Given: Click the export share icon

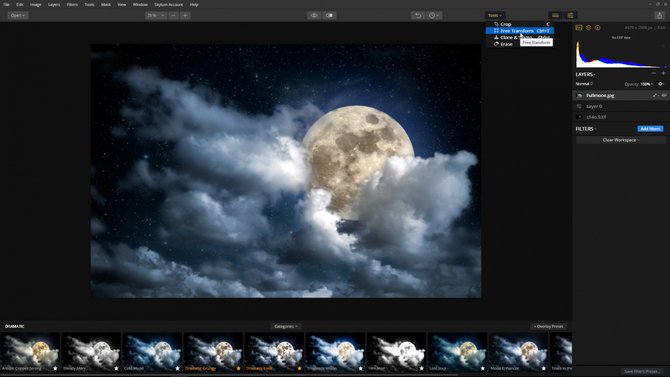Looking at the screenshot, I should [x=660, y=15].
